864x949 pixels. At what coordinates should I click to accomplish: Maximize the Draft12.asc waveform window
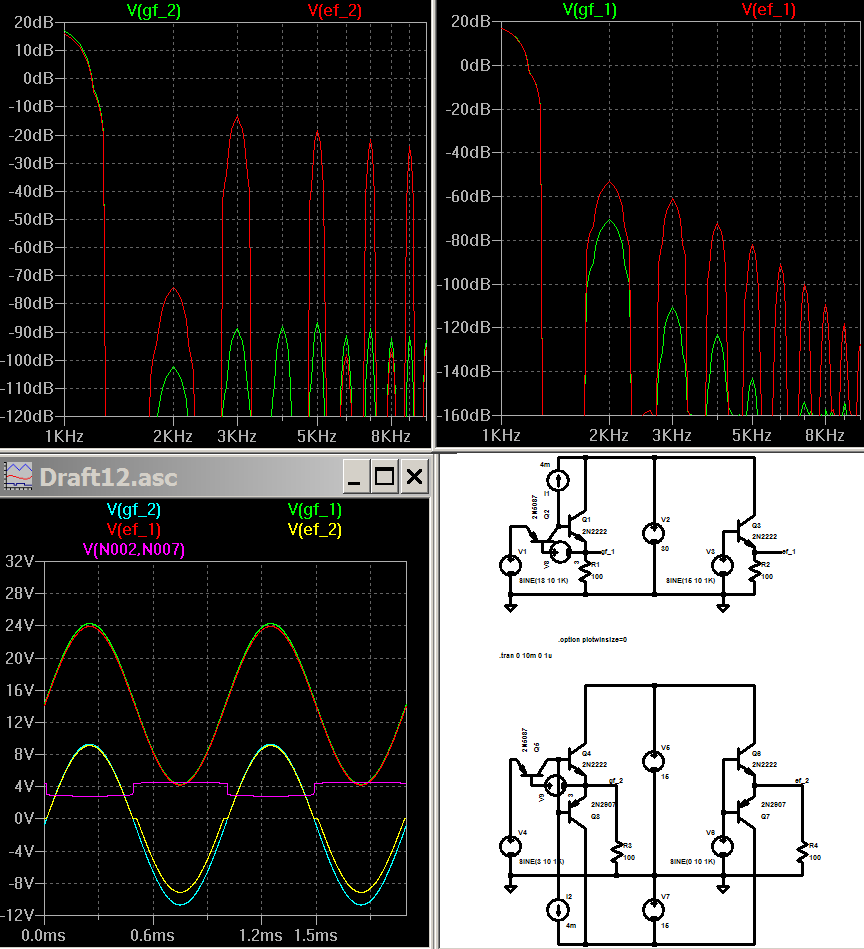[x=384, y=476]
